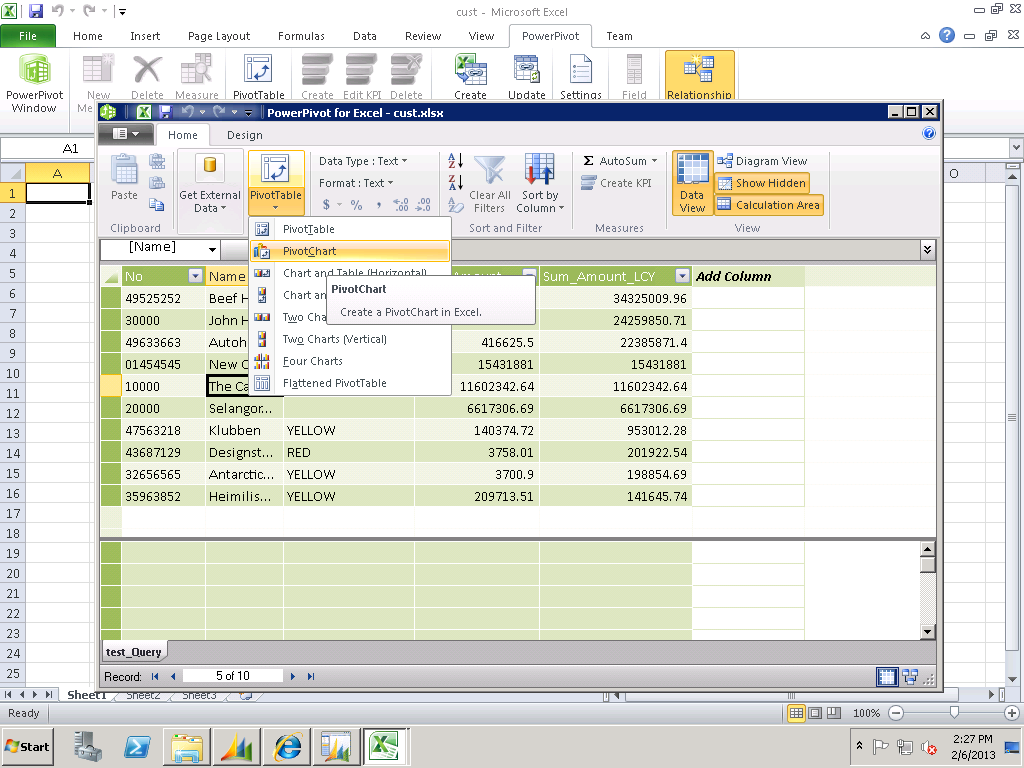Click the Klubben cell in Name column

click(244, 430)
